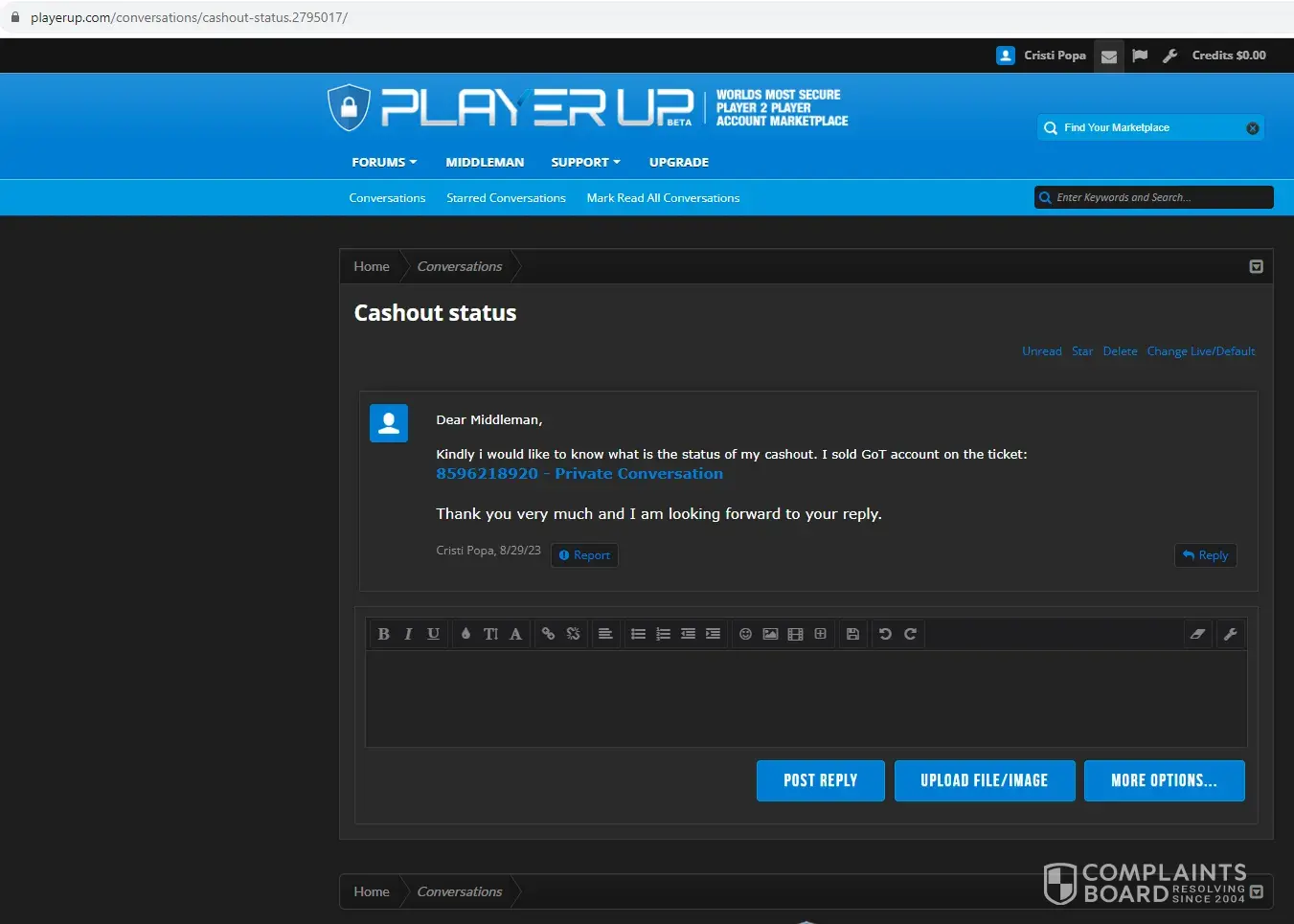Expand the Support dropdown menu

[585, 163]
